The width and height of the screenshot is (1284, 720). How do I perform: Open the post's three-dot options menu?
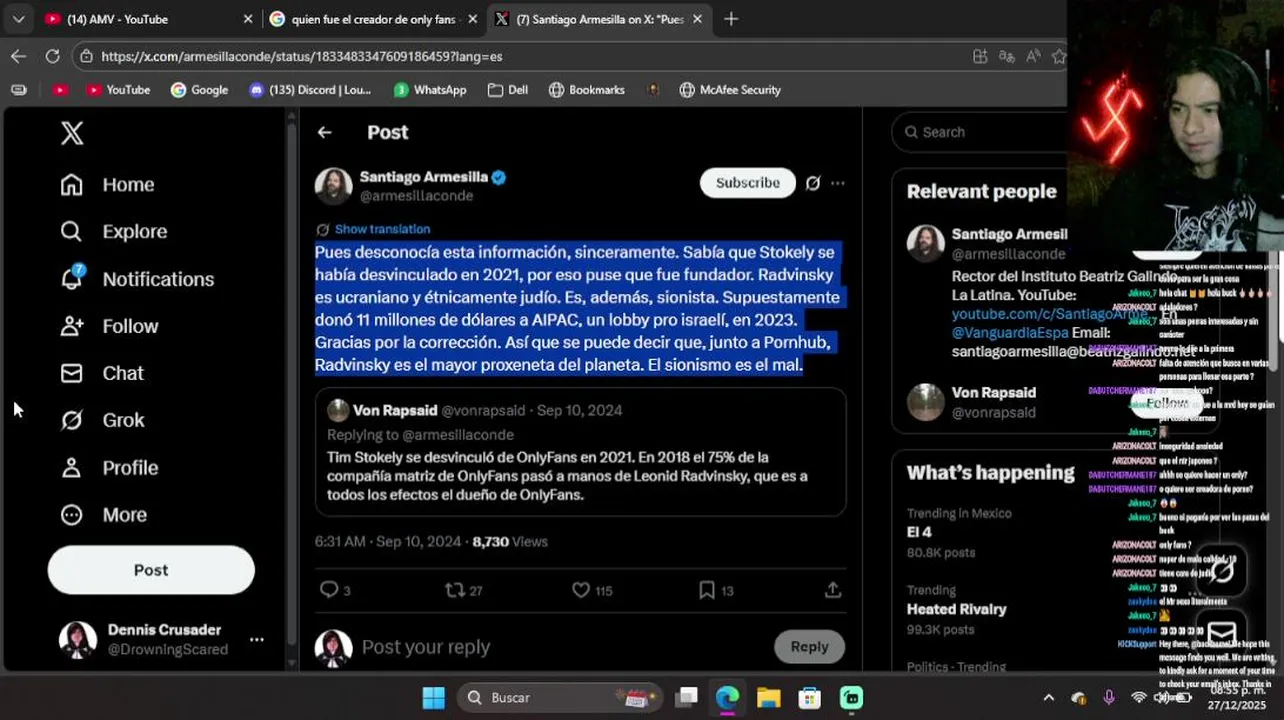click(x=838, y=183)
